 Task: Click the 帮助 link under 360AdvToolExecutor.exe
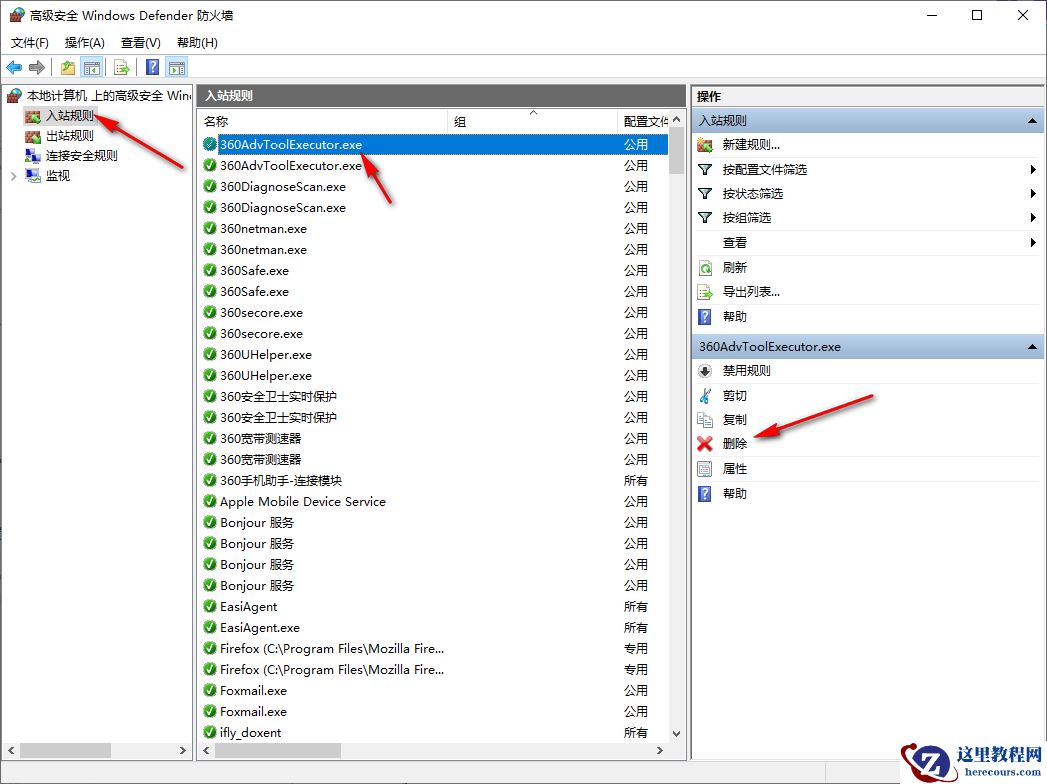pos(733,493)
